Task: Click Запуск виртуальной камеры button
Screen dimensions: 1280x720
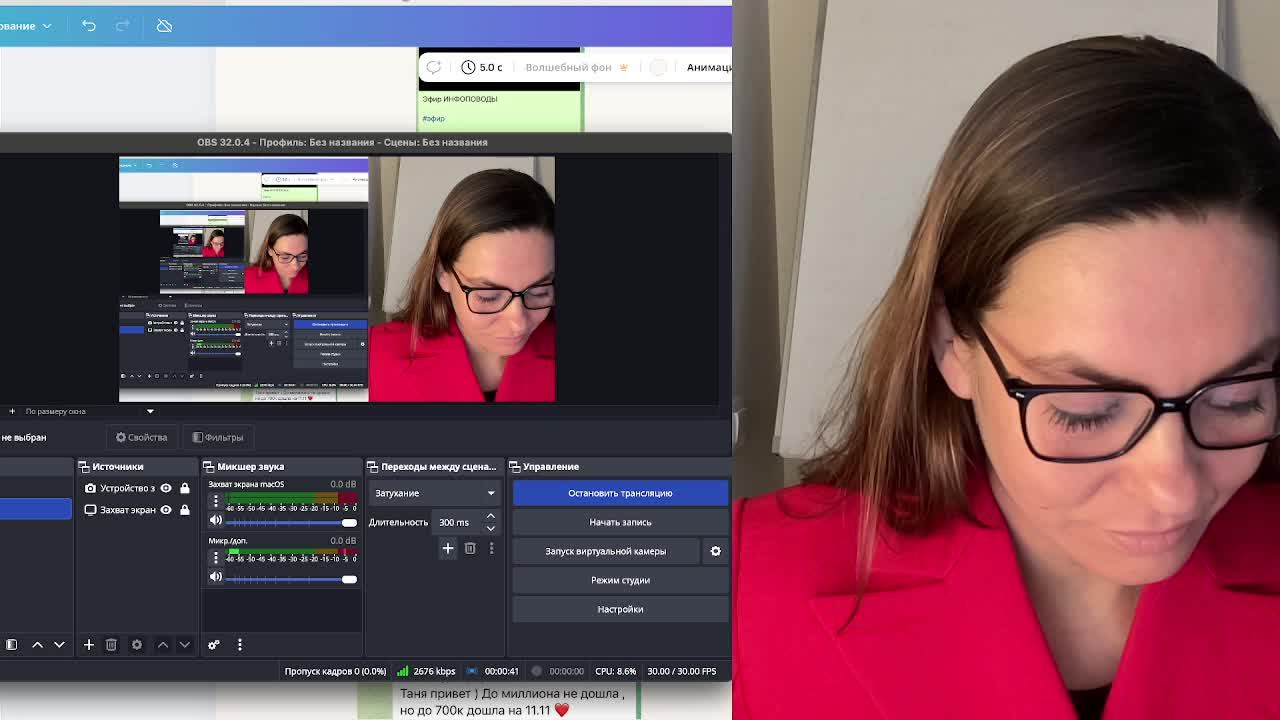Action: tap(606, 551)
